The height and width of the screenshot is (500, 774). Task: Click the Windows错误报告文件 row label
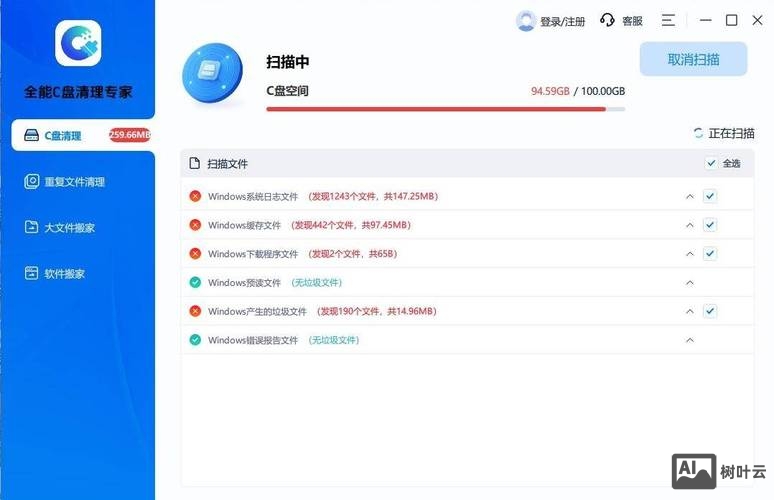(x=253, y=340)
